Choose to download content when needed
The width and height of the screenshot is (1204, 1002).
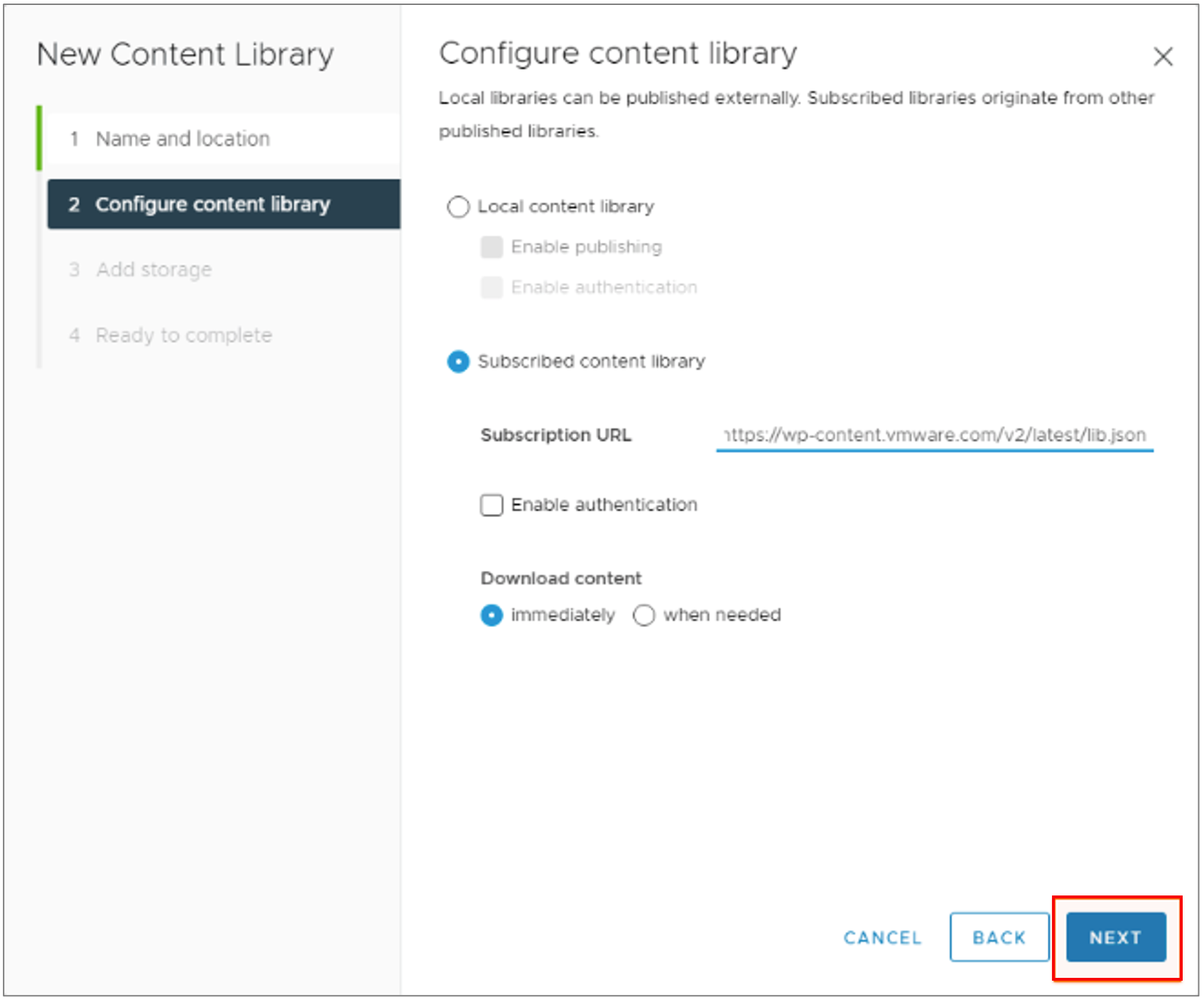(x=644, y=615)
